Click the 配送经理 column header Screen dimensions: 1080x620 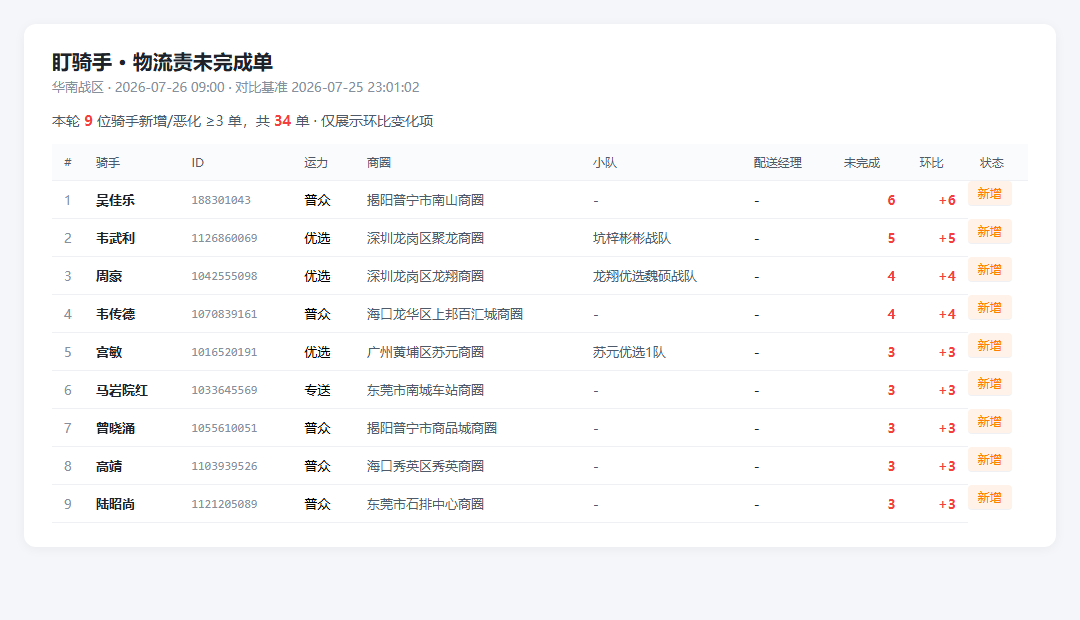(x=778, y=163)
